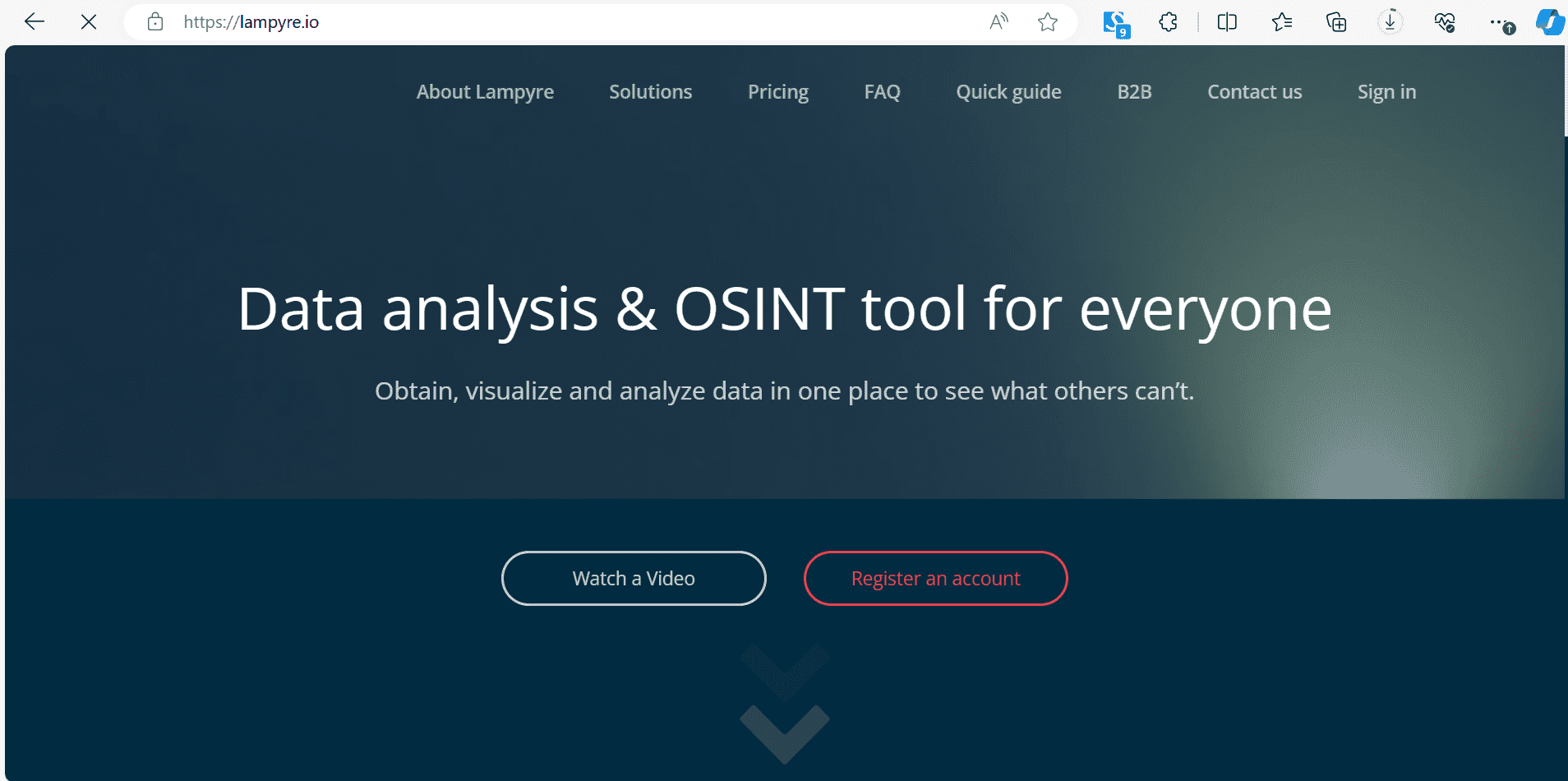Click the double chevron scroll-down arrow

click(x=785, y=704)
